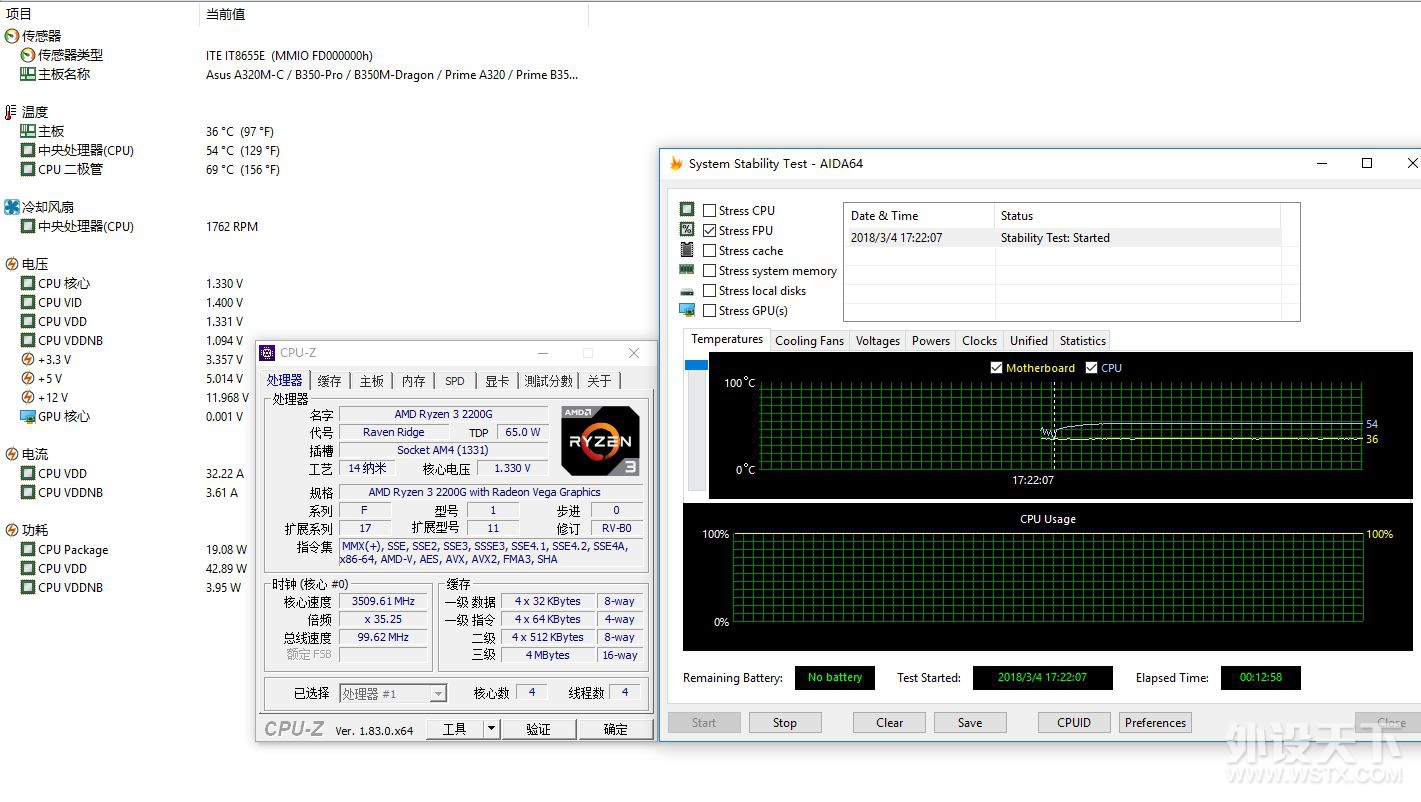Click the CPUID button in AIDA64
The image size is (1421, 802).
[1074, 723]
